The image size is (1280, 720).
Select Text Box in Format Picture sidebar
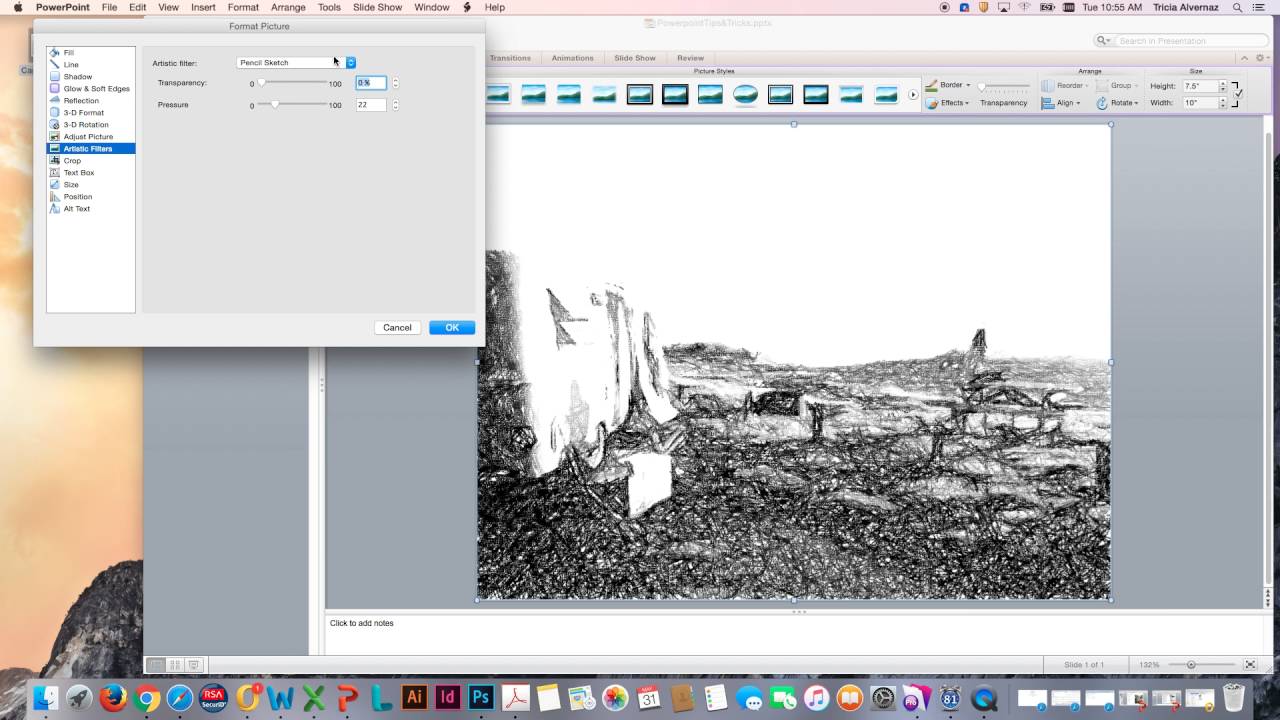tap(91, 173)
